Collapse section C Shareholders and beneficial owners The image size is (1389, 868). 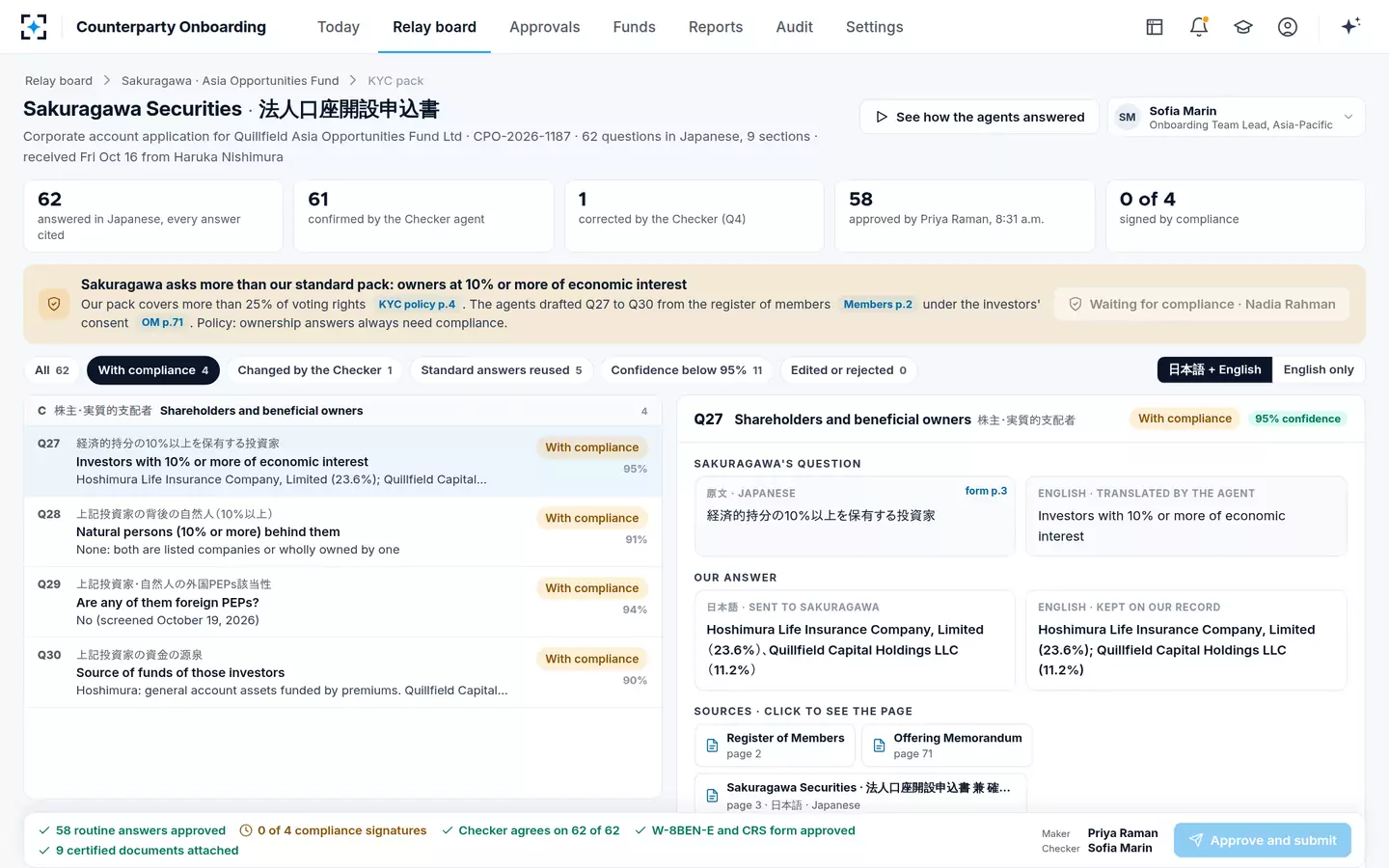(x=342, y=411)
